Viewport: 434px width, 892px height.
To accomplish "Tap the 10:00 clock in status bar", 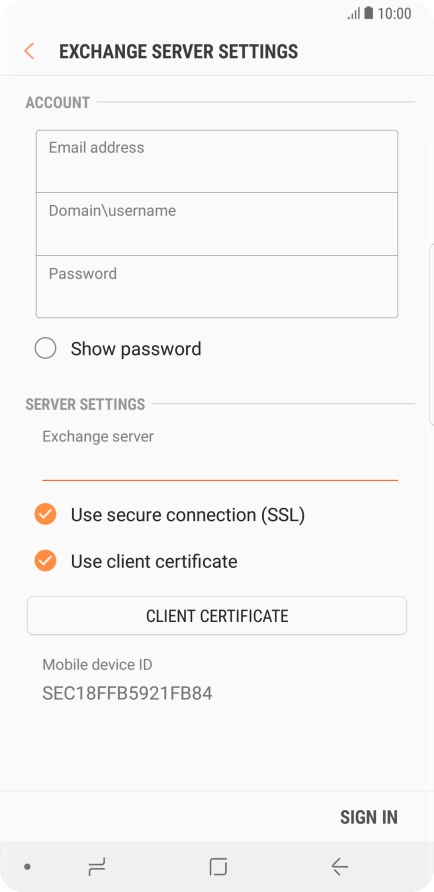I will click(x=394, y=14).
